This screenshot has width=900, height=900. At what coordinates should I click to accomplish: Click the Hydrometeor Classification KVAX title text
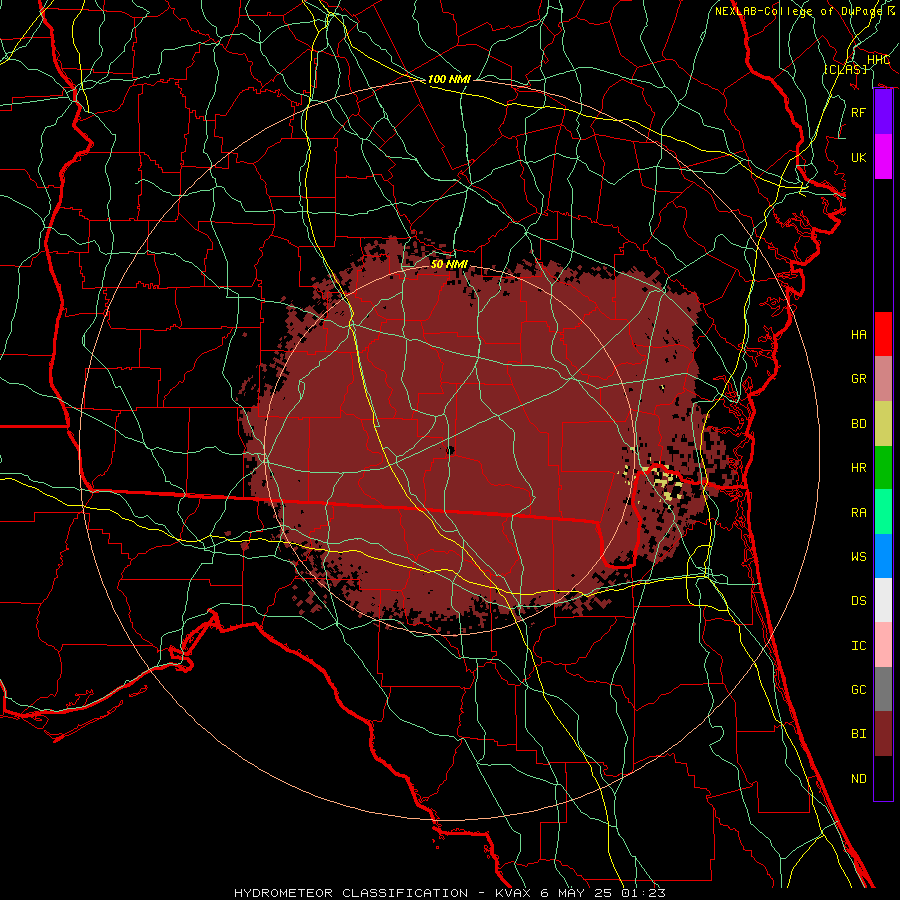coord(450,893)
